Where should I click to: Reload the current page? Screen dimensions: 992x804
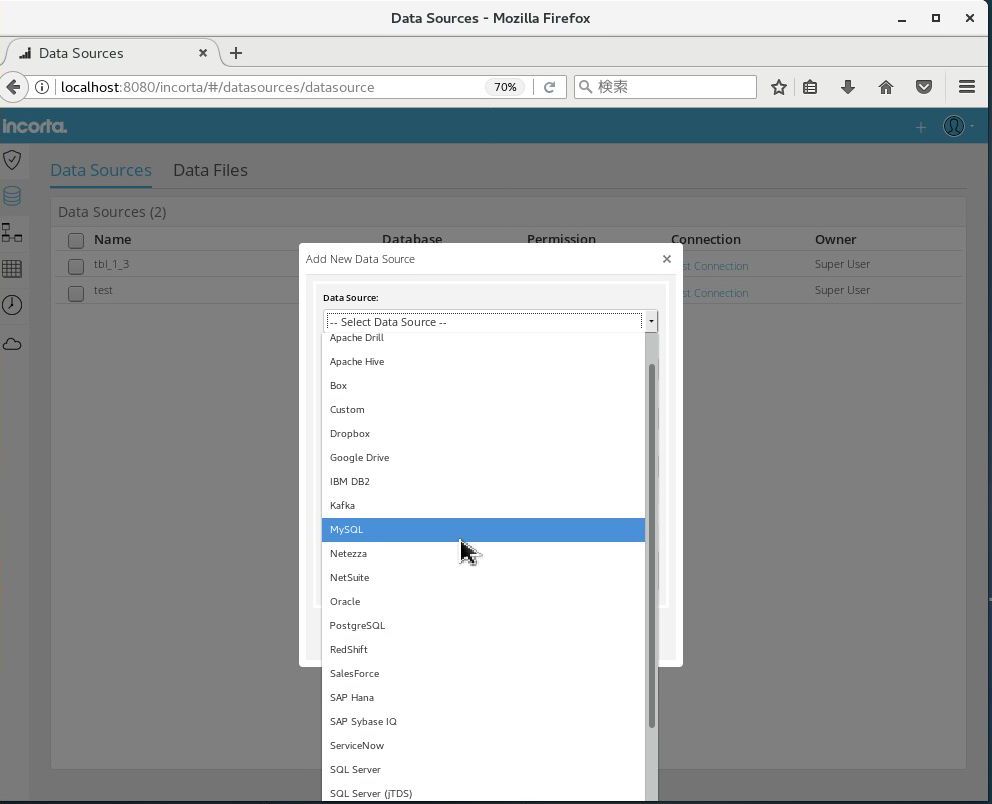tap(550, 87)
